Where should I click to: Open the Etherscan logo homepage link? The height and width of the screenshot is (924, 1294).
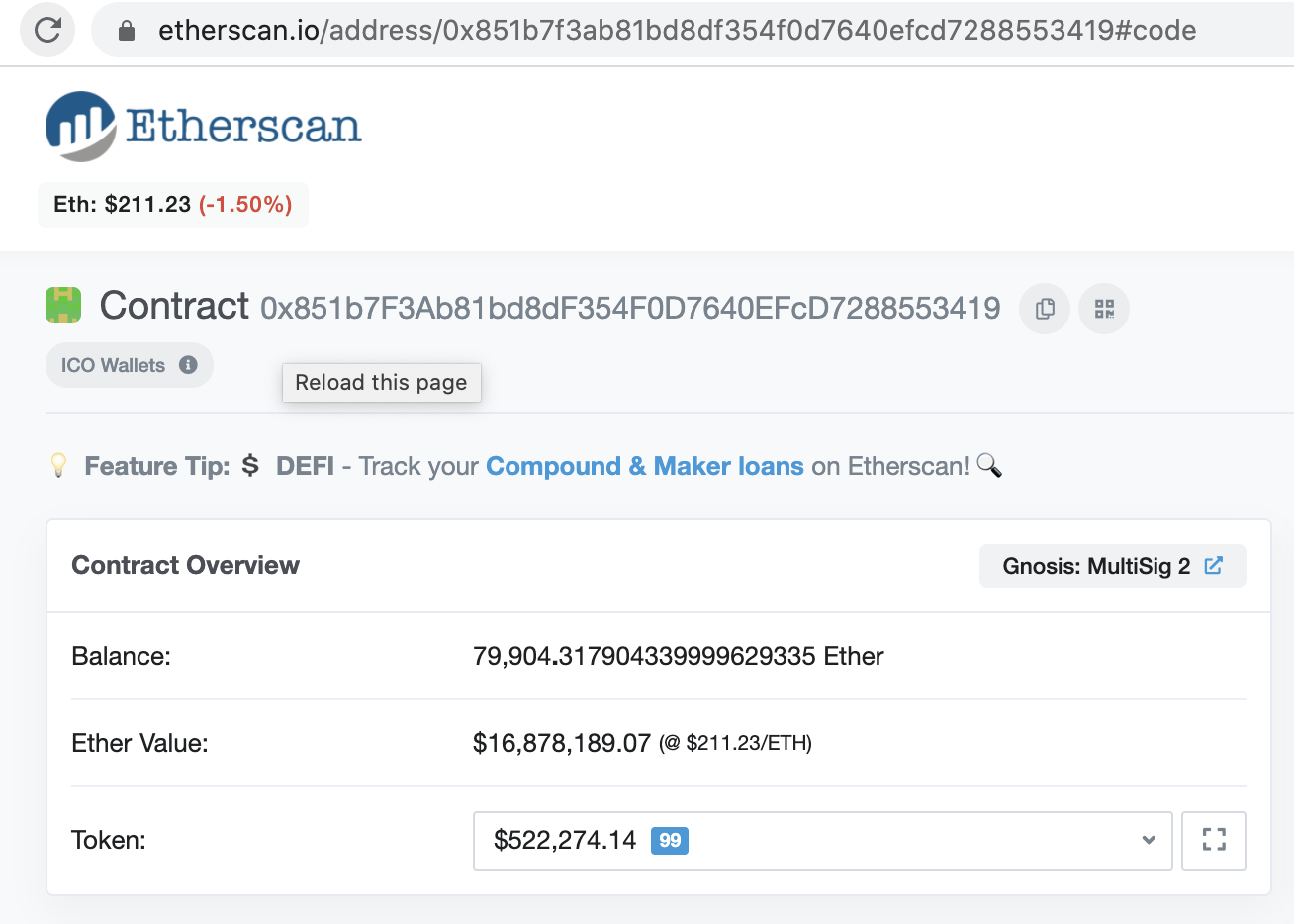204,127
